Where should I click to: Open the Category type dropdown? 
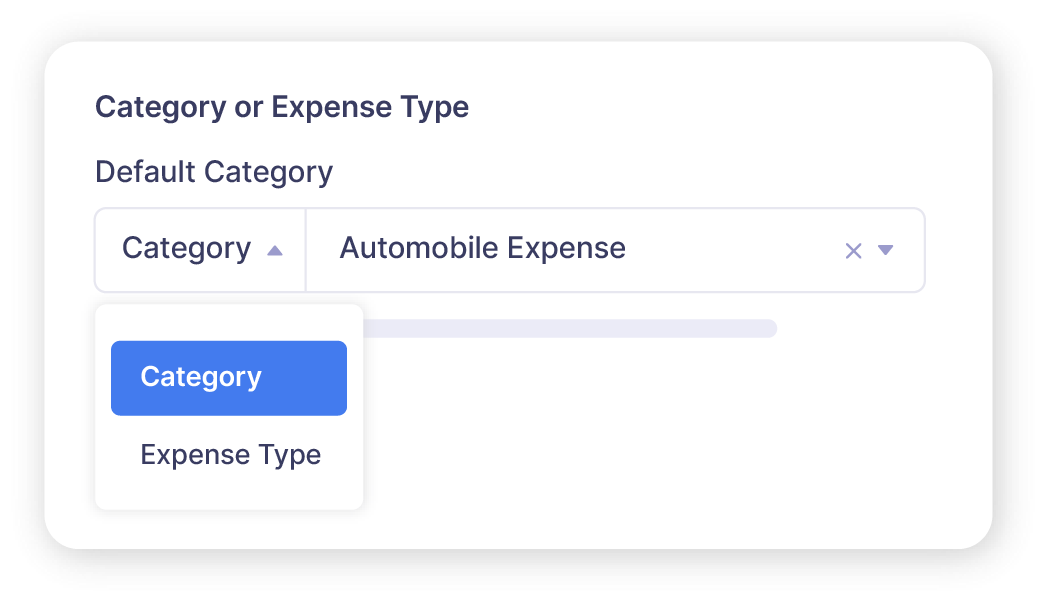click(199, 249)
